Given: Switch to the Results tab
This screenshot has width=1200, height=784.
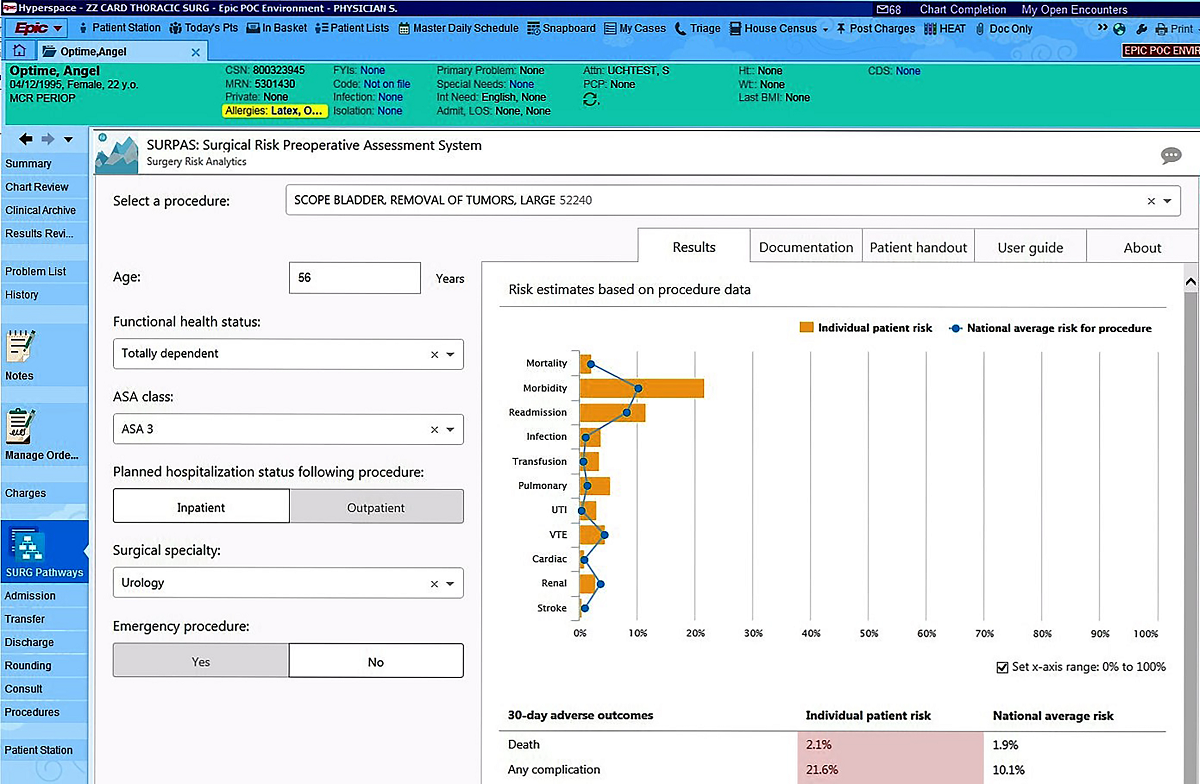Looking at the screenshot, I should point(694,247).
